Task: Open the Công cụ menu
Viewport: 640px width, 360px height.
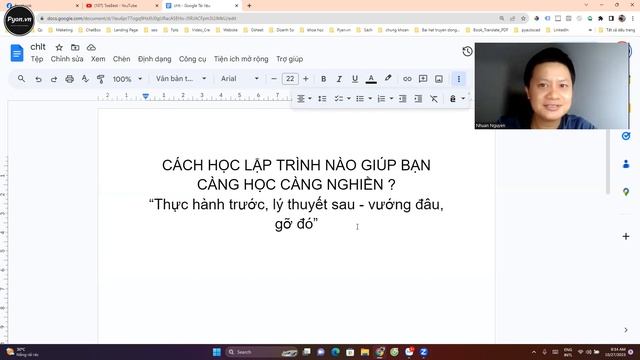Action: click(192, 59)
